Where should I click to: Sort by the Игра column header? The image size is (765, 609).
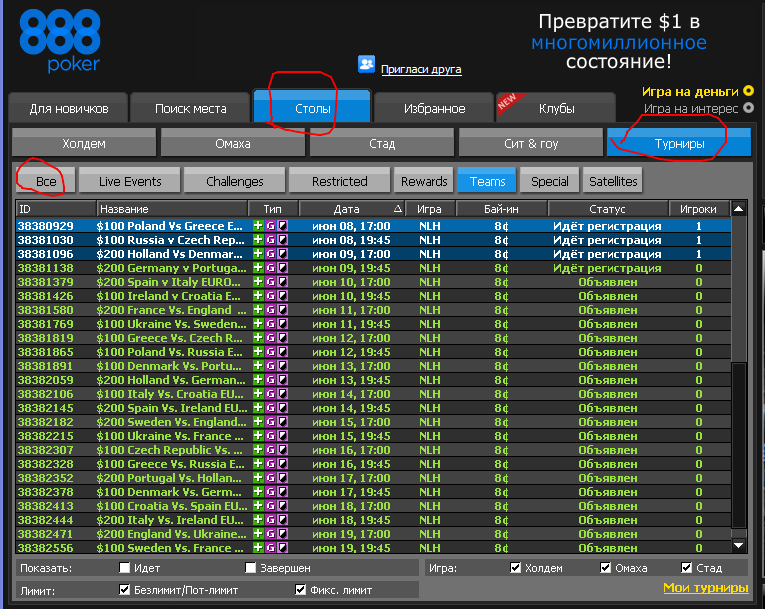[430, 209]
